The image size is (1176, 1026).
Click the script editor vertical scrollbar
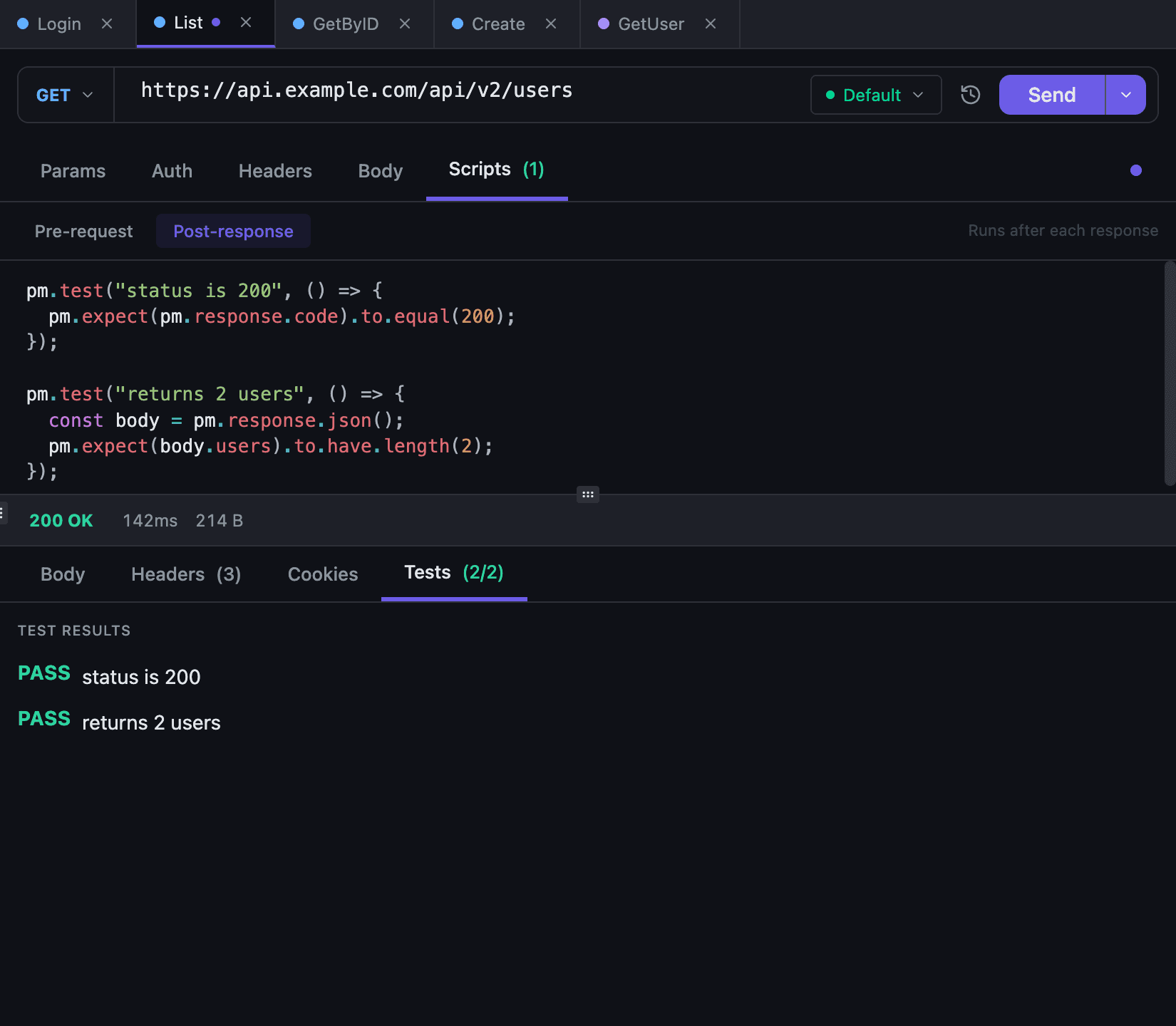(x=1170, y=373)
